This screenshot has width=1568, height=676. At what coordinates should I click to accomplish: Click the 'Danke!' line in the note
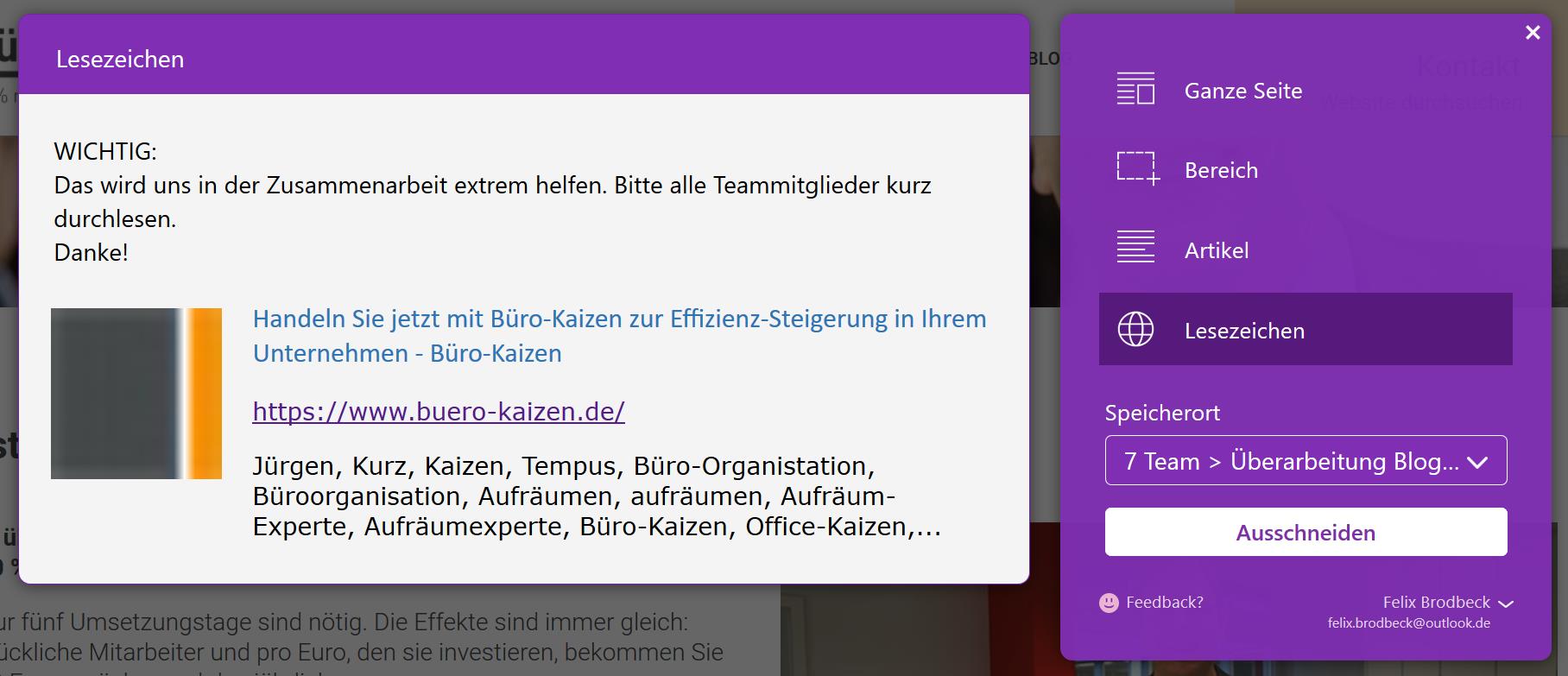coord(91,252)
